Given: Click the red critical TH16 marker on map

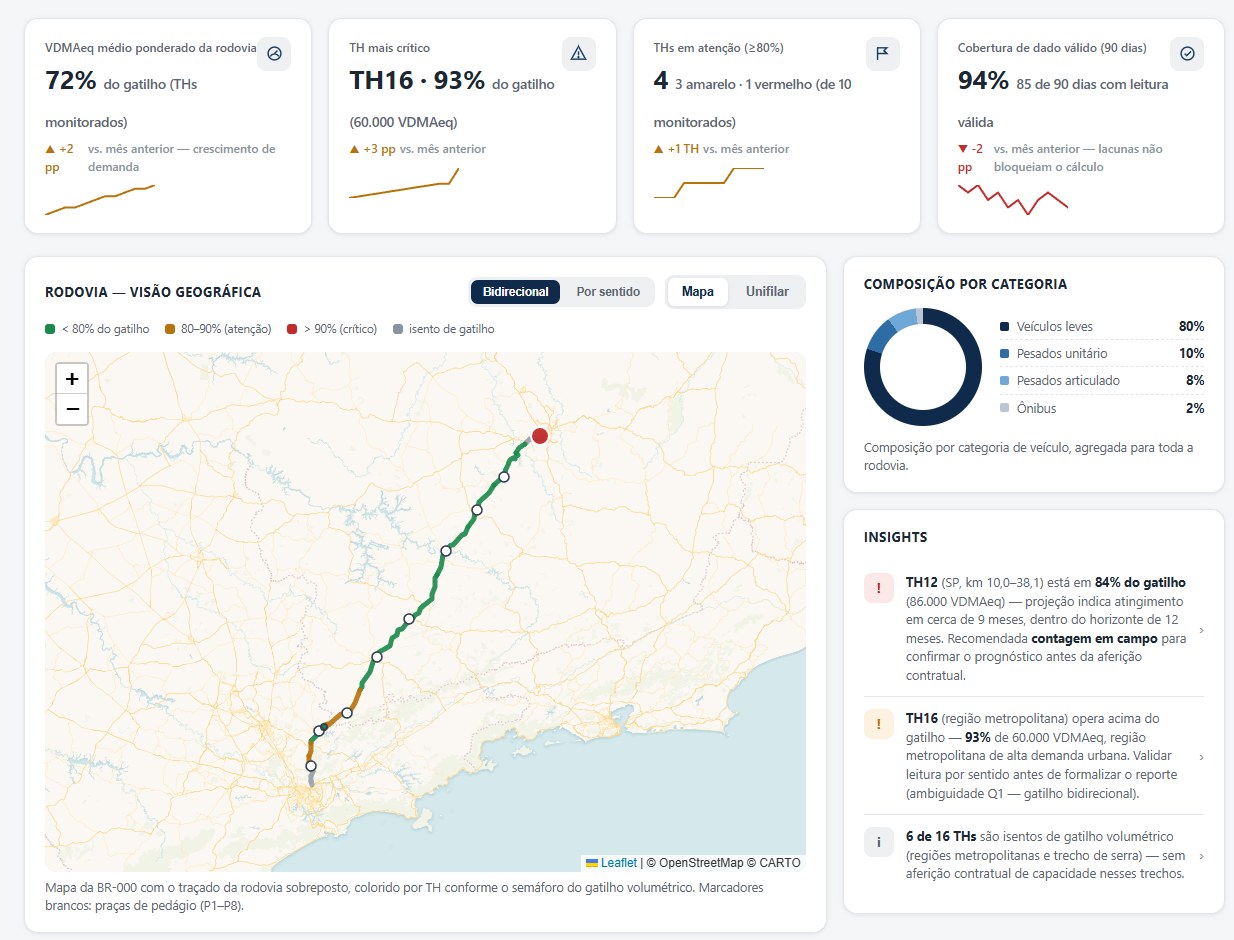Looking at the screenshot, I should click(x=540, y=436).
